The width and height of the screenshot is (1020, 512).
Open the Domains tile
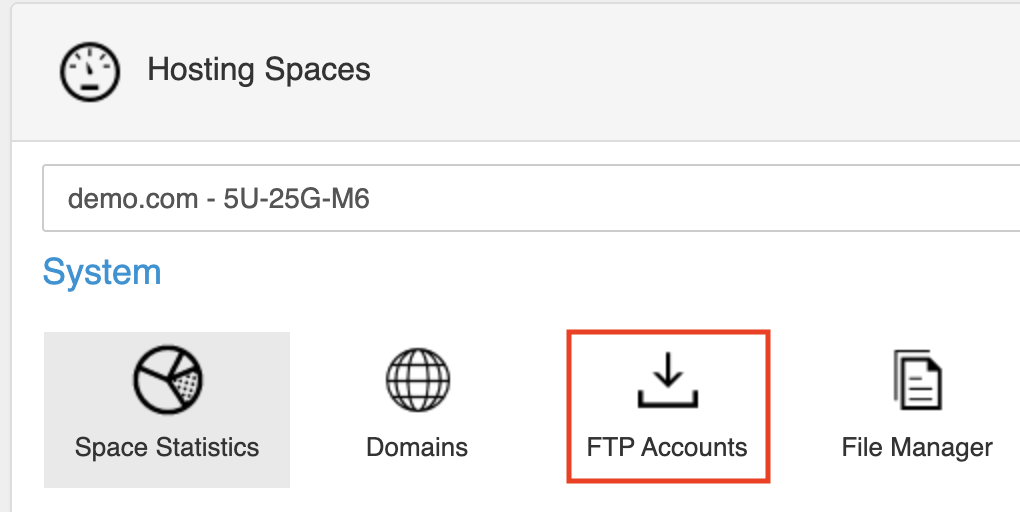tap(417, 407)
